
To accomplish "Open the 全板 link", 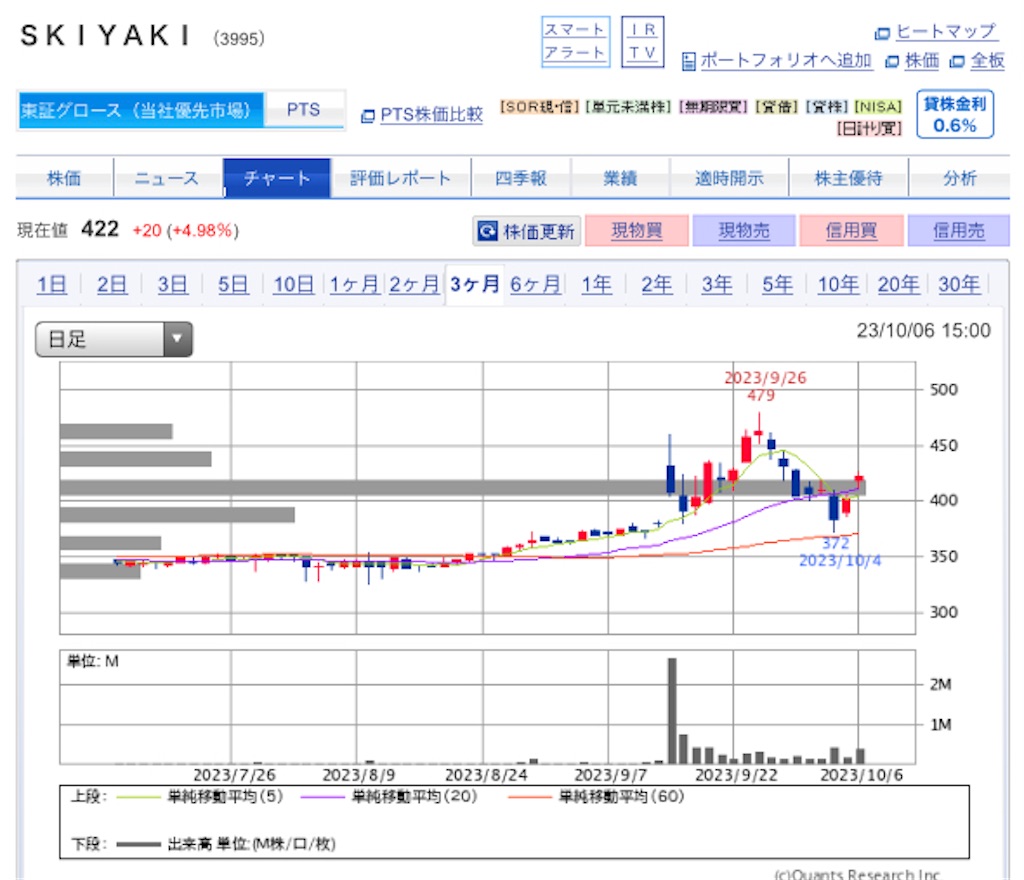I will [x=987, y=61].
